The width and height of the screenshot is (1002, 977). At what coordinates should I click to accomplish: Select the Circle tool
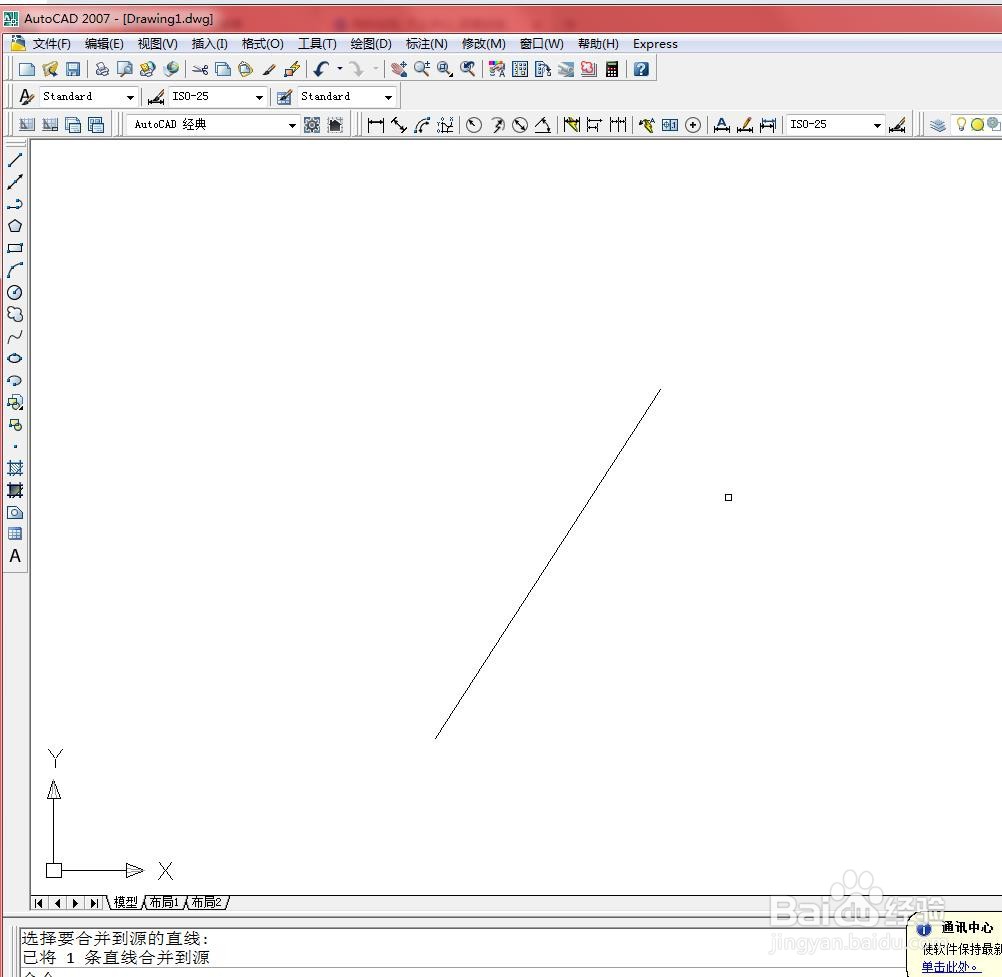tap(15, 293)
